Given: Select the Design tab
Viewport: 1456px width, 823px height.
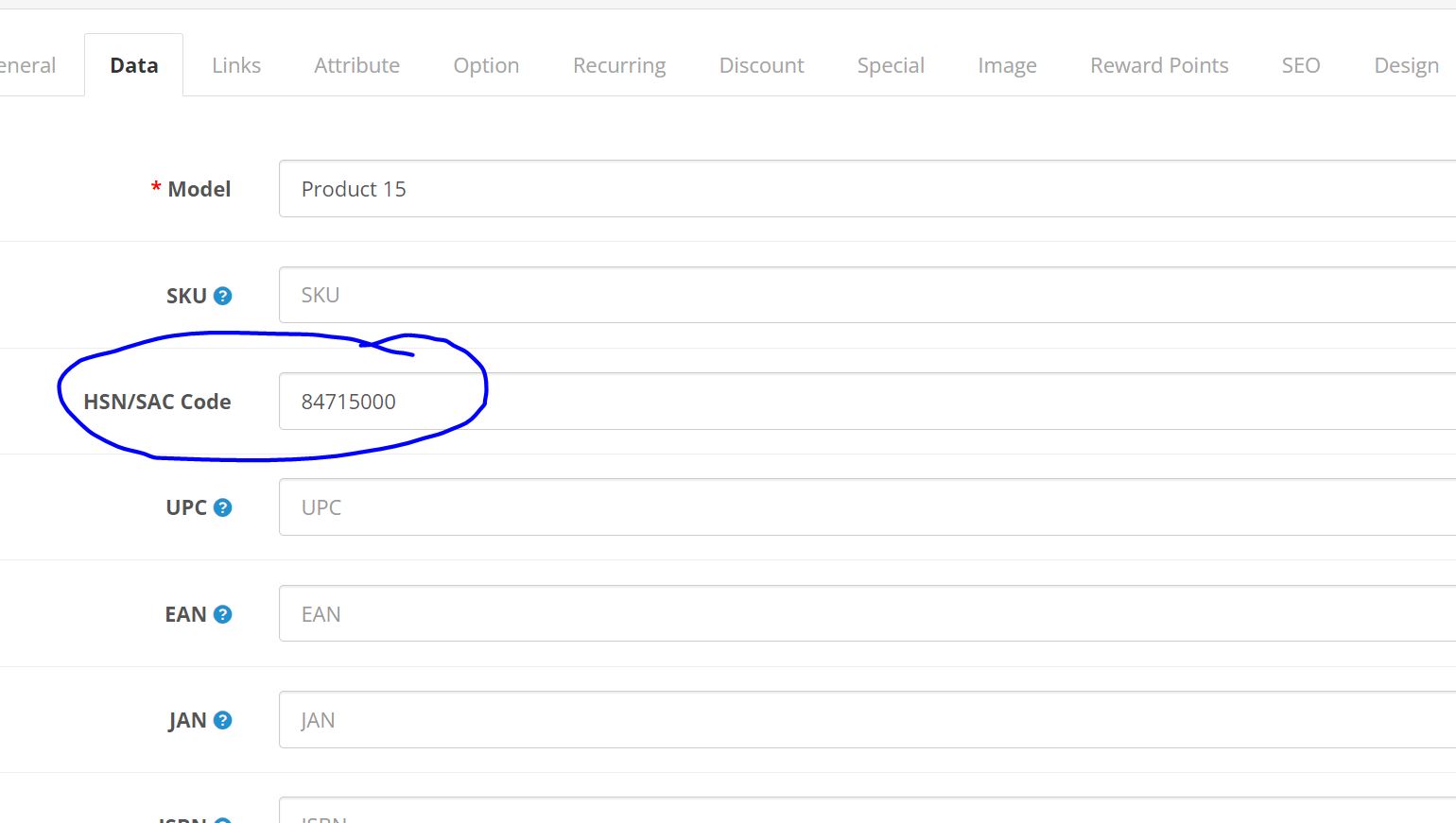Looking at the screenshot, I should pos(1406,65).
